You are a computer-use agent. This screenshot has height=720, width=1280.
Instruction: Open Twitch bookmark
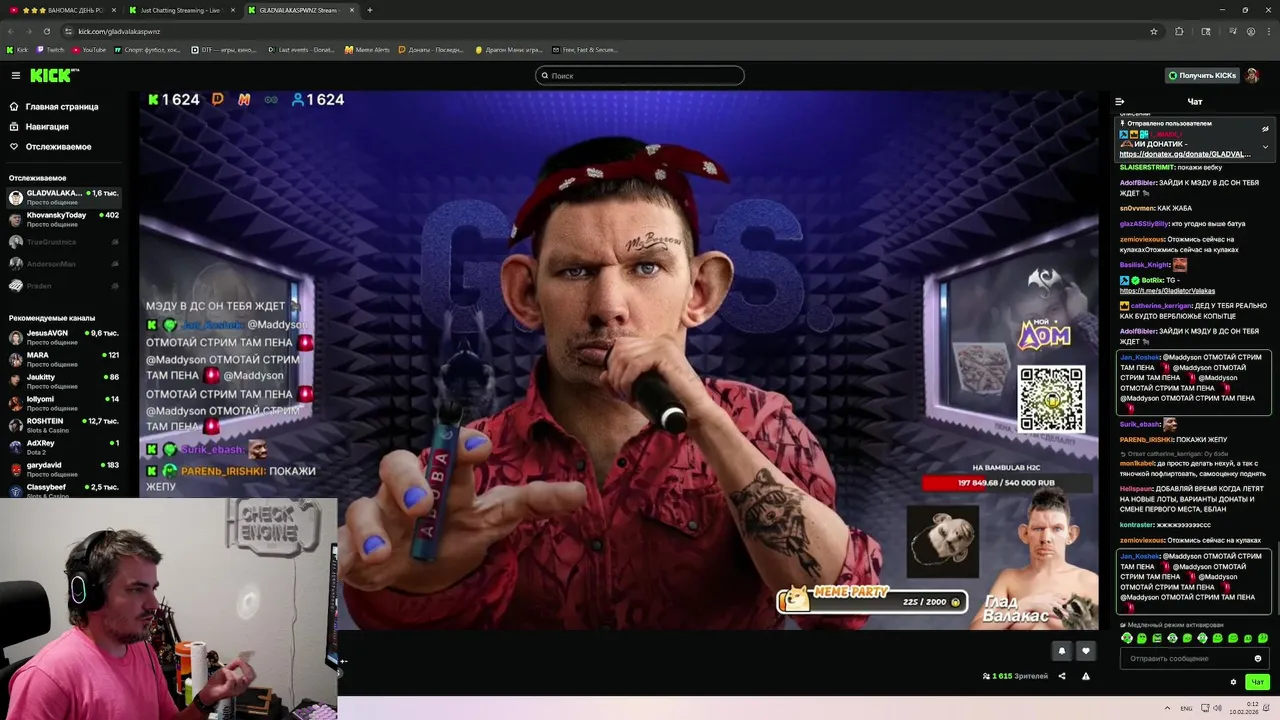[50, 49]
